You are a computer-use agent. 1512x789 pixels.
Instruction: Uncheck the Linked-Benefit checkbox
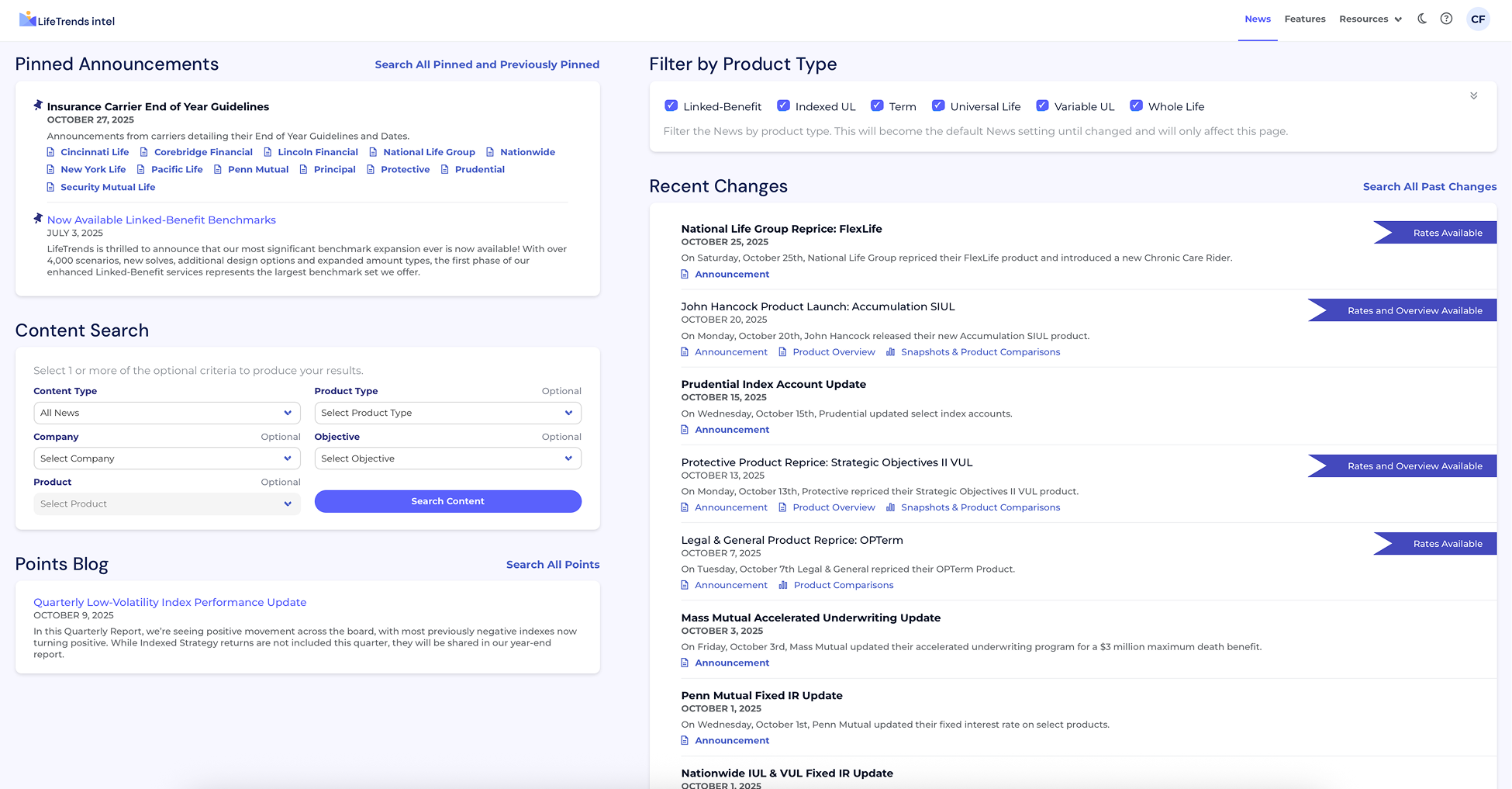(x=671, y=106)
